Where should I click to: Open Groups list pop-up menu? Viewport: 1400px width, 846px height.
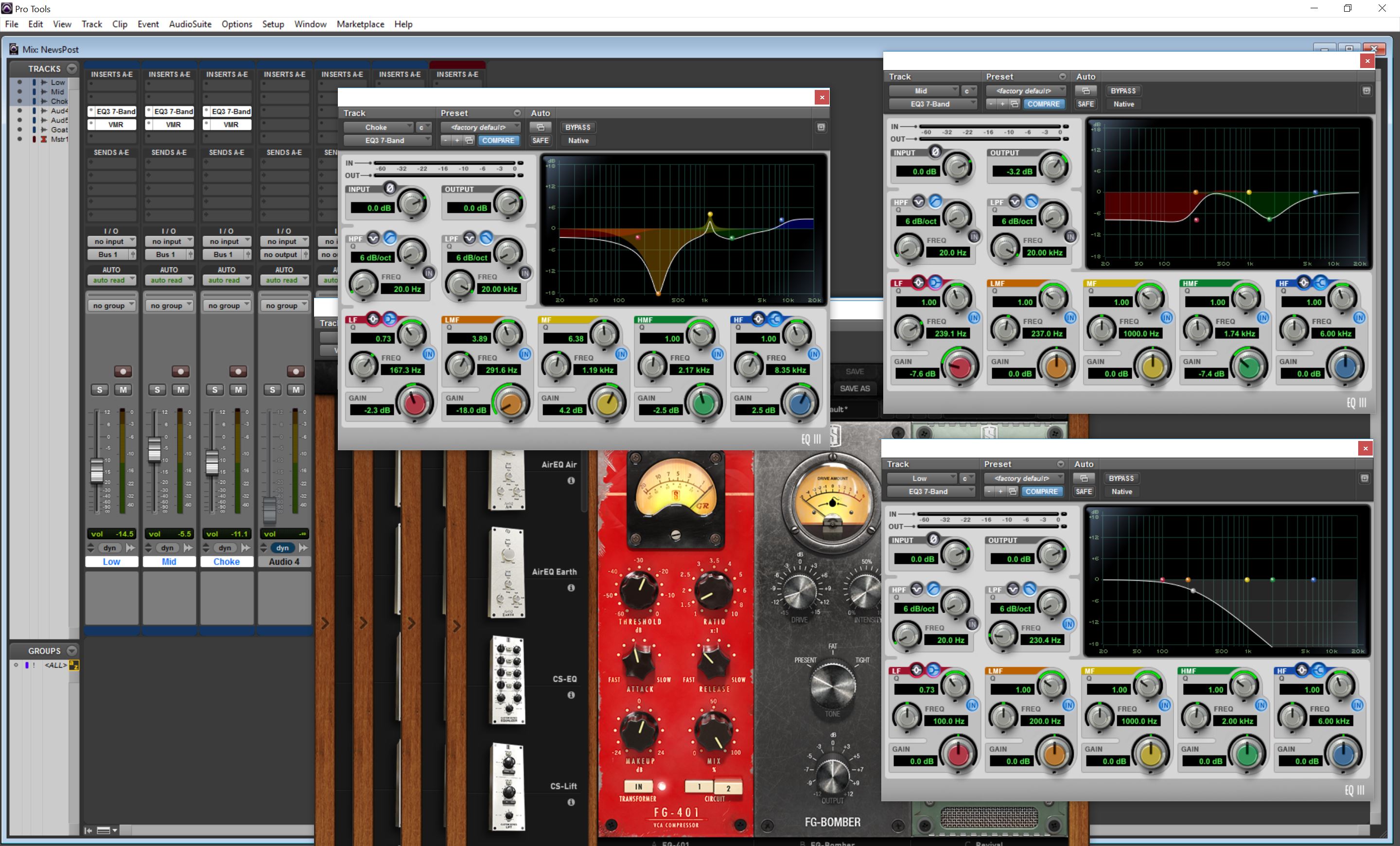tap(71, 651)
